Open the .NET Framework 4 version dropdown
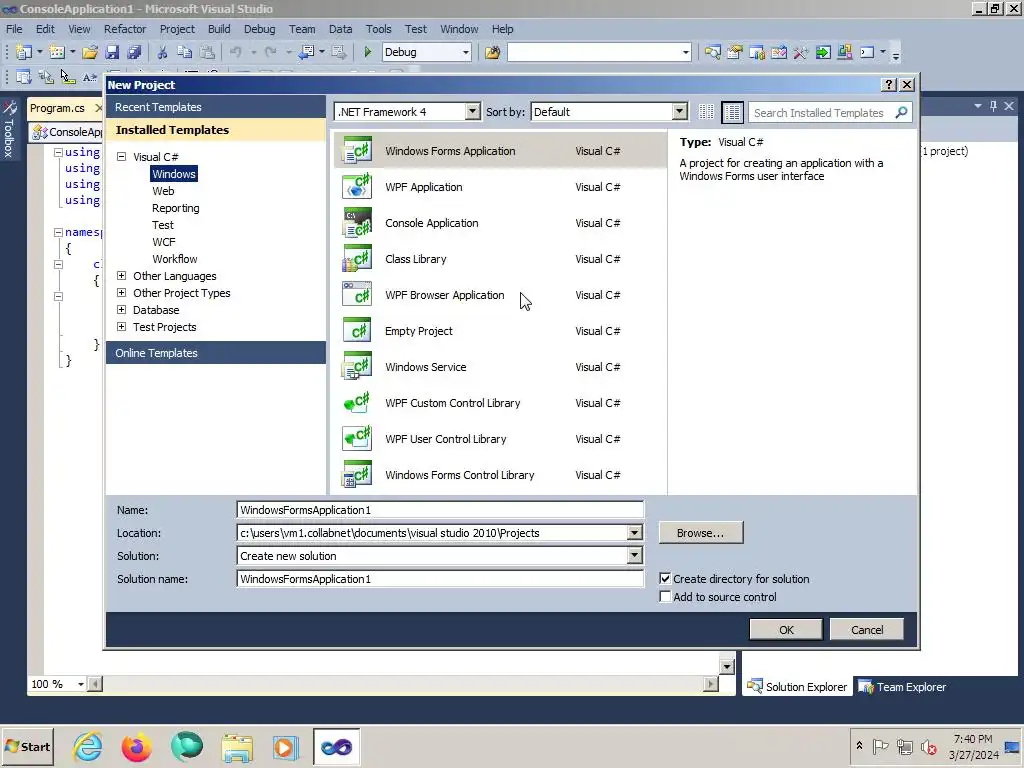1024x768 pixels. click(x=473, y=112)
